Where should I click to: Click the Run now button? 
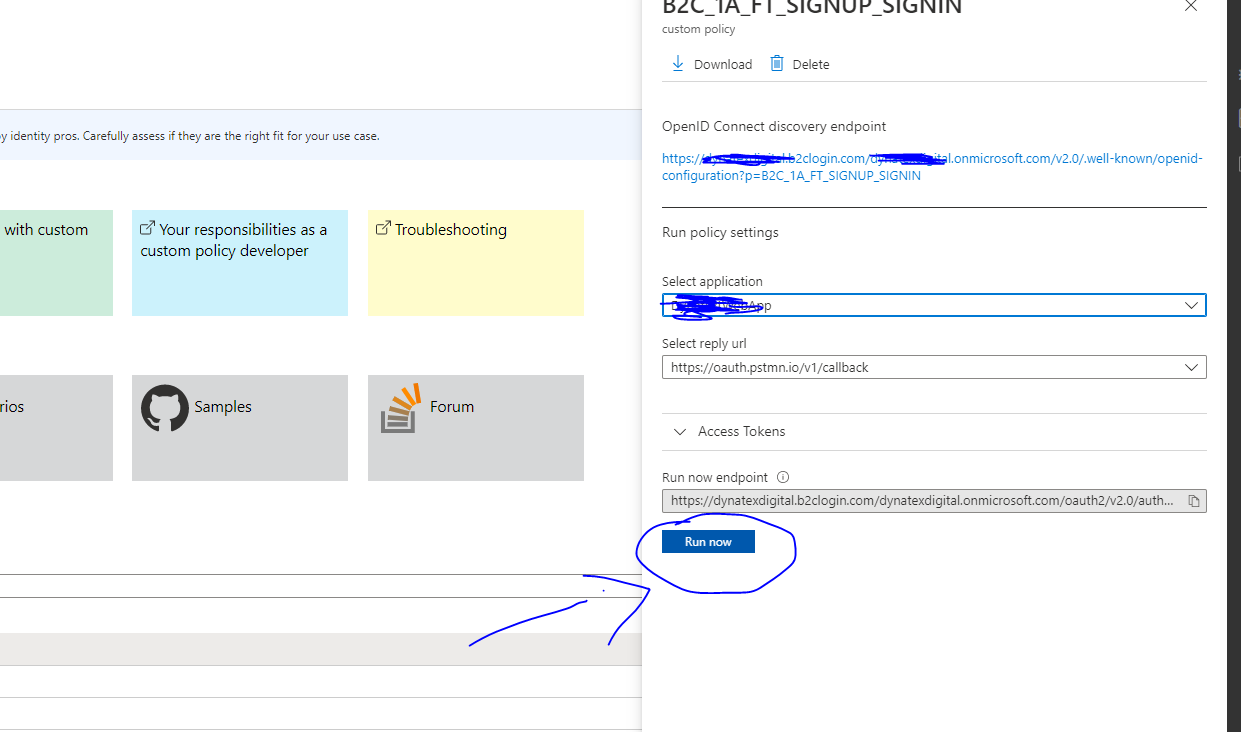708,542
